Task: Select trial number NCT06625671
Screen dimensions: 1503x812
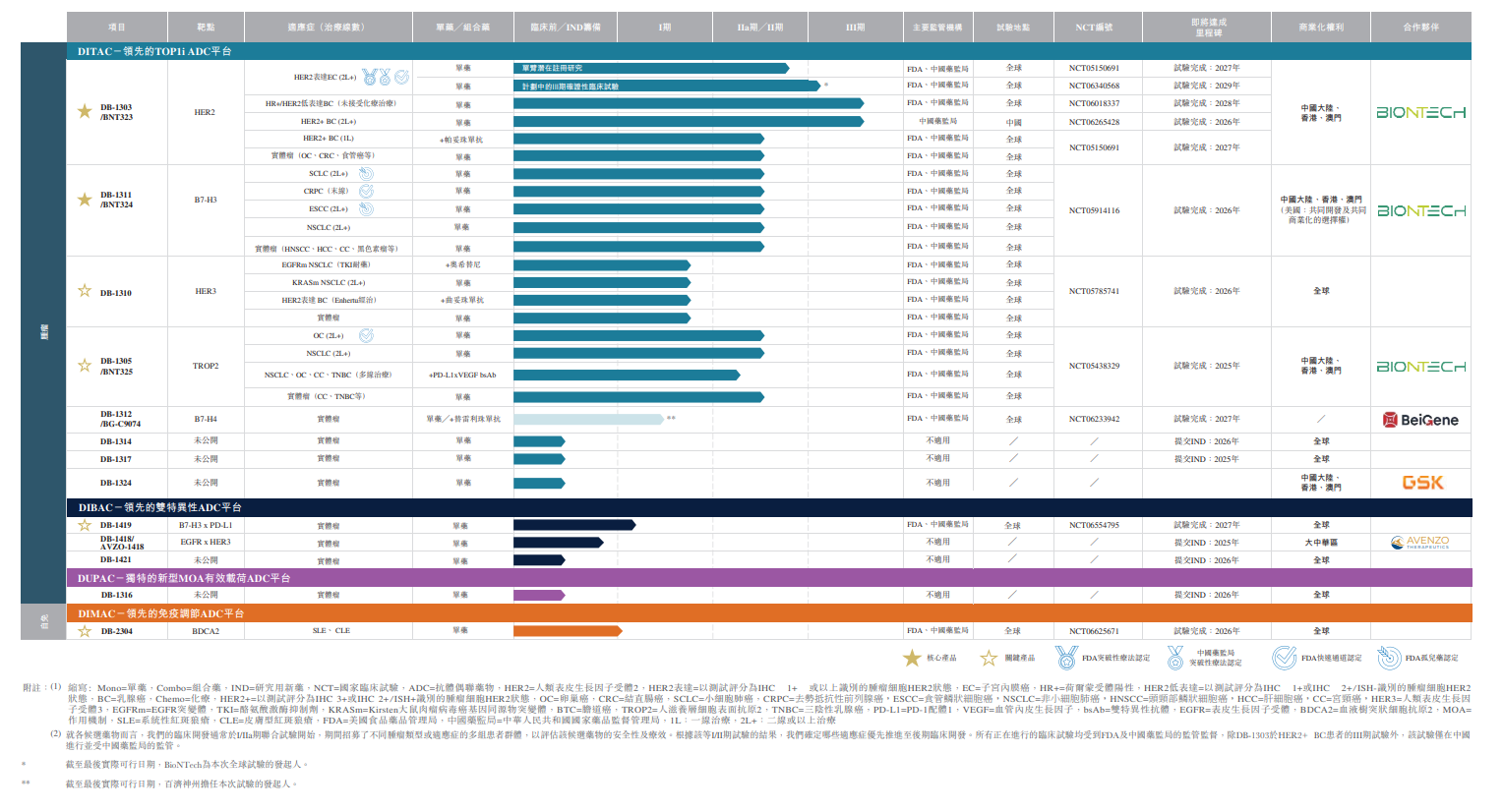Action: click(1094, 631)
